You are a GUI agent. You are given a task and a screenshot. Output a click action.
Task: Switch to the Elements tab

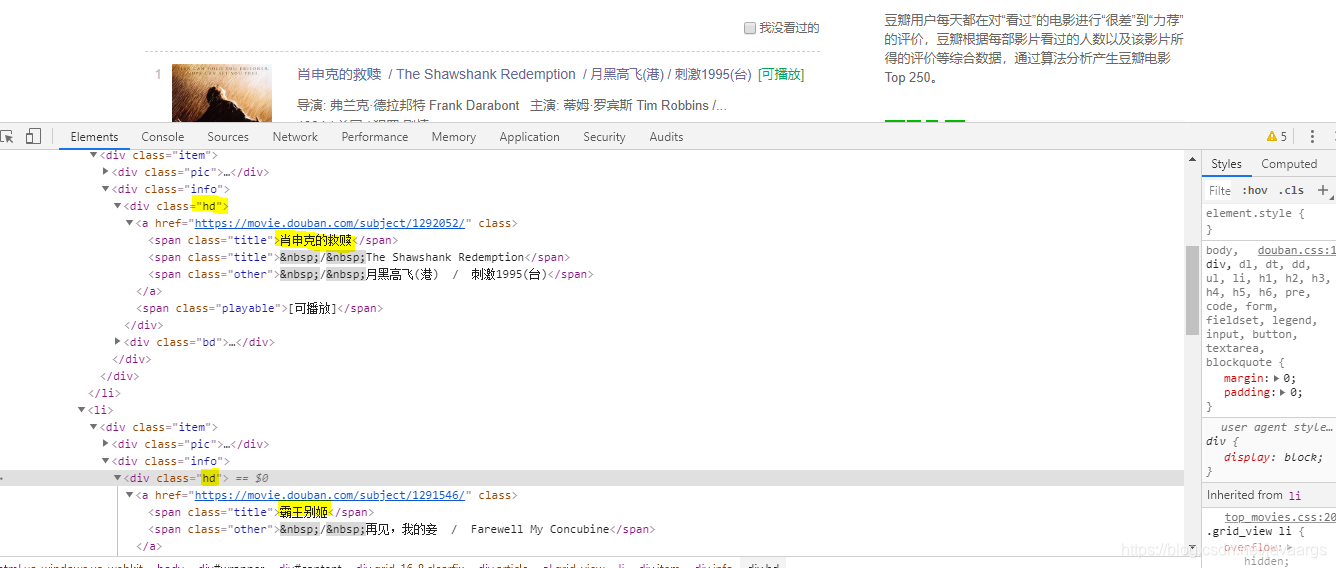coord(94,137)
